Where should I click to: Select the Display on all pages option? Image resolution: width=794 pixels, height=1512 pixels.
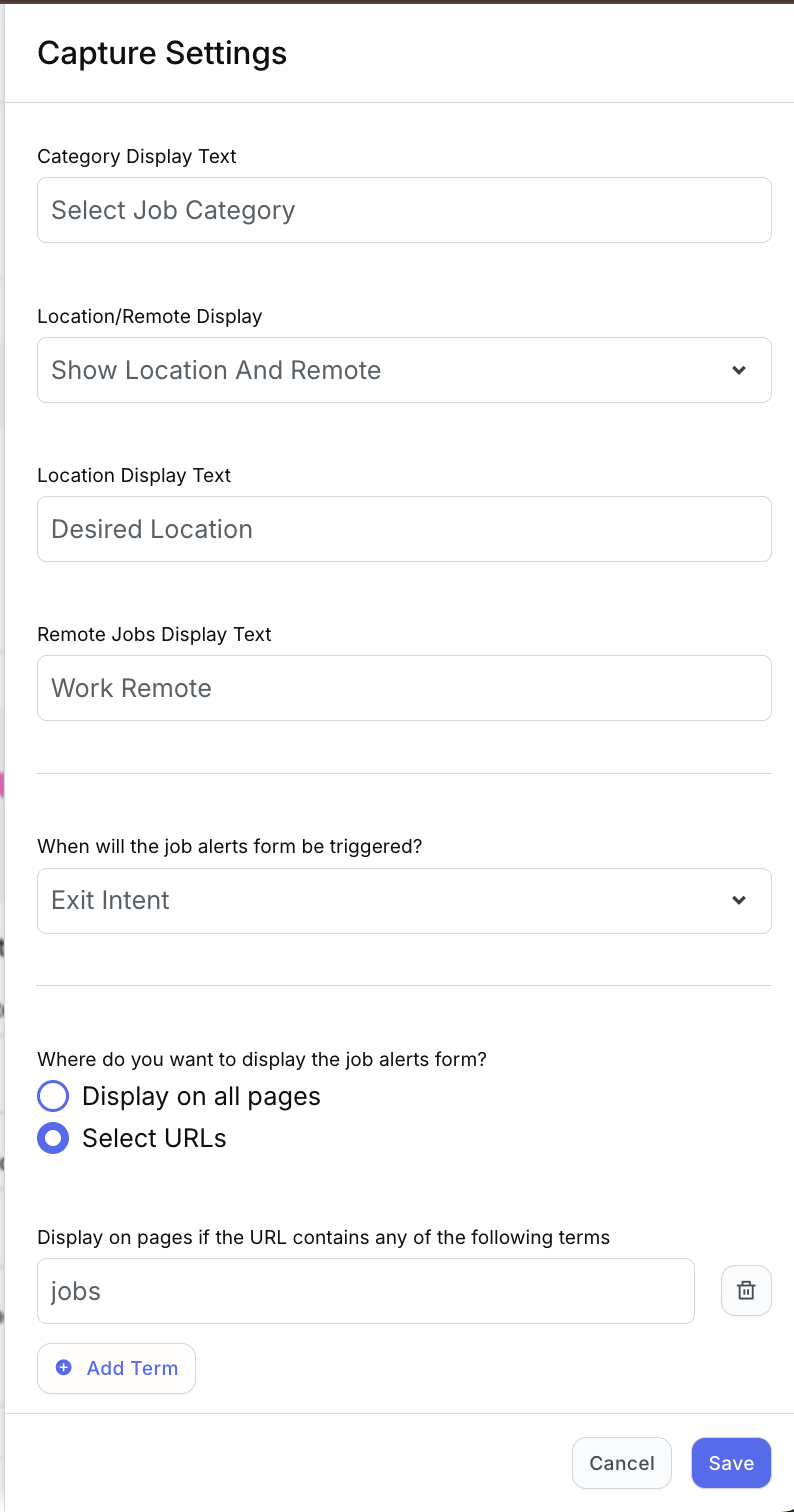[53, 1096]
